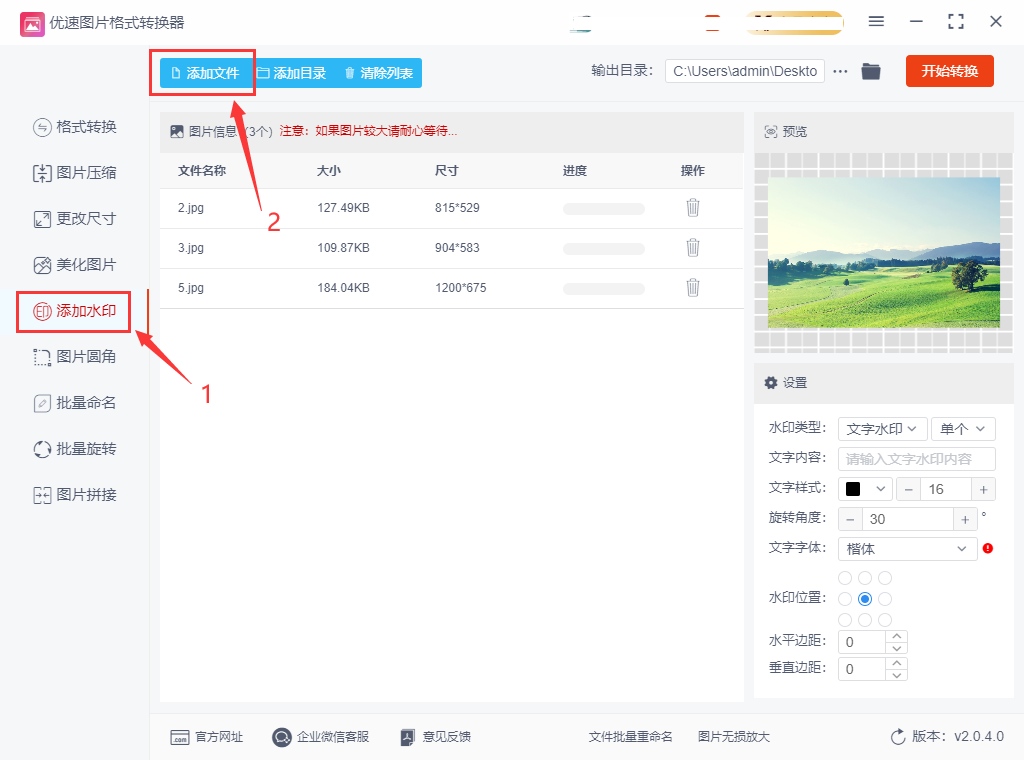
Task: Click the 图片拼接 image stitching icon
Action: [x=42, y=496]
